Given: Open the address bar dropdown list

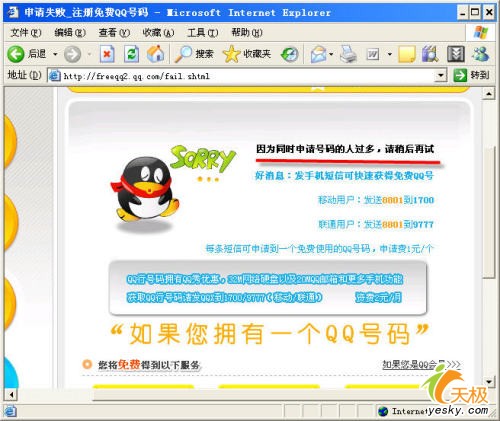Looking at the screenshot, I should 441,76.
